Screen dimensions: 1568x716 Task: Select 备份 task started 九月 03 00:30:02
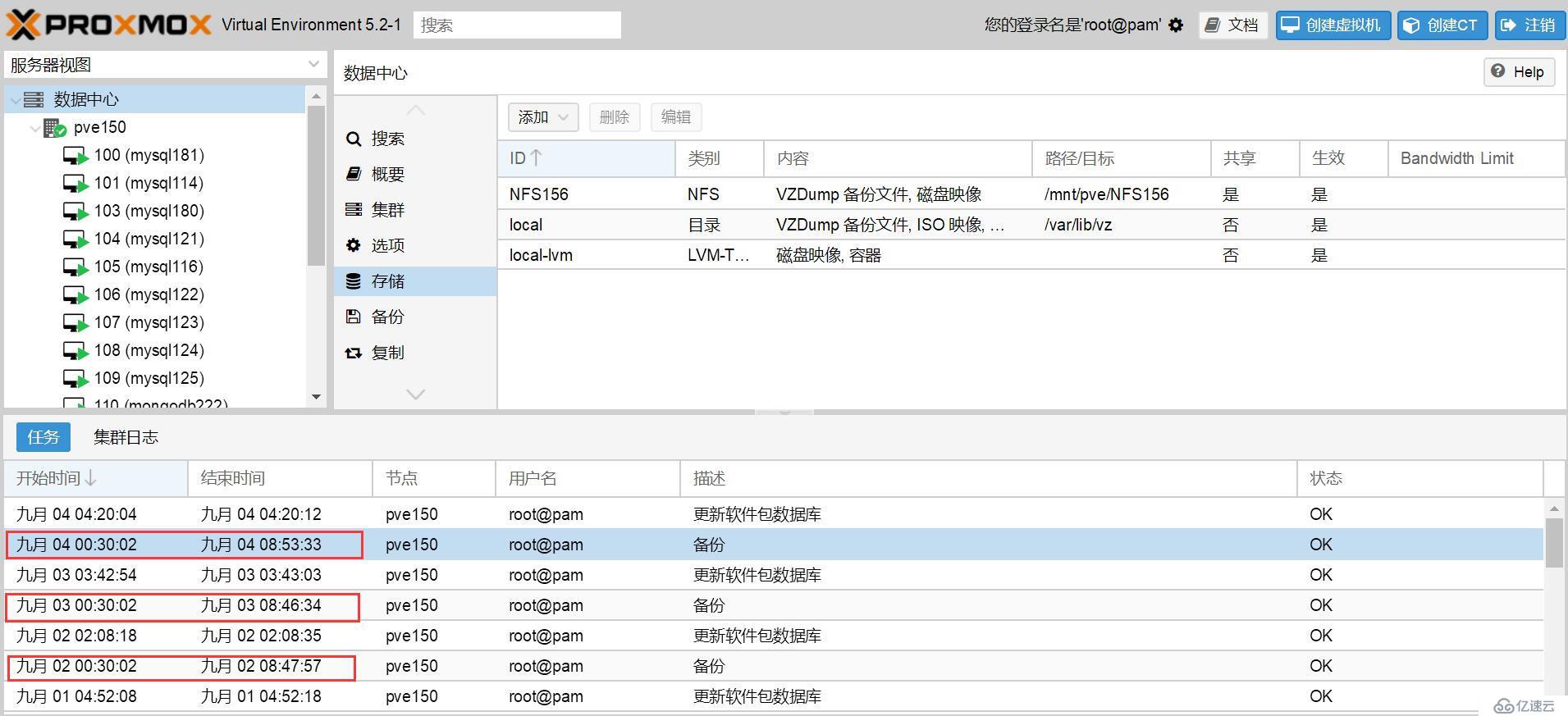point(774,605)
